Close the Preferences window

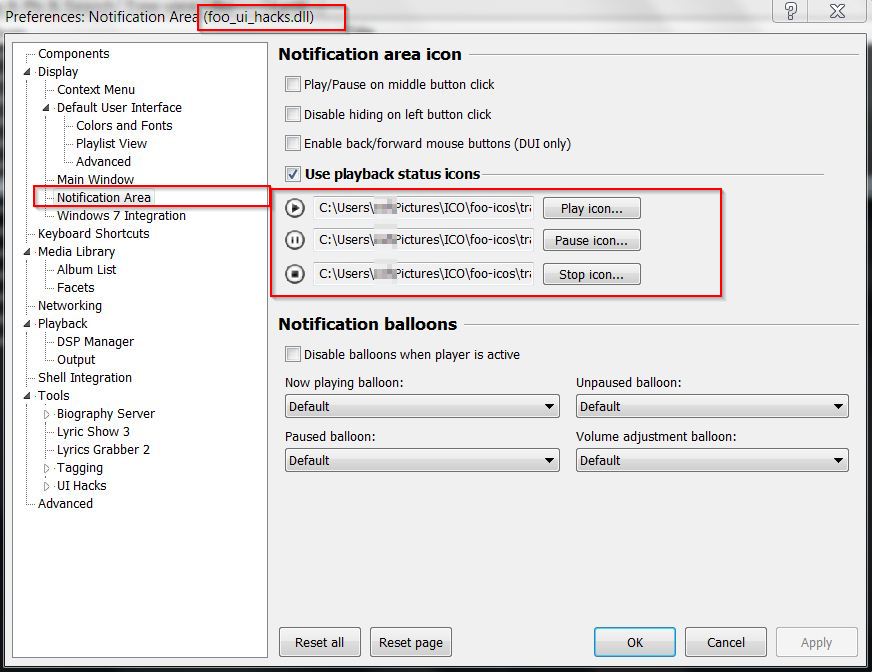[x=837, y=11]
